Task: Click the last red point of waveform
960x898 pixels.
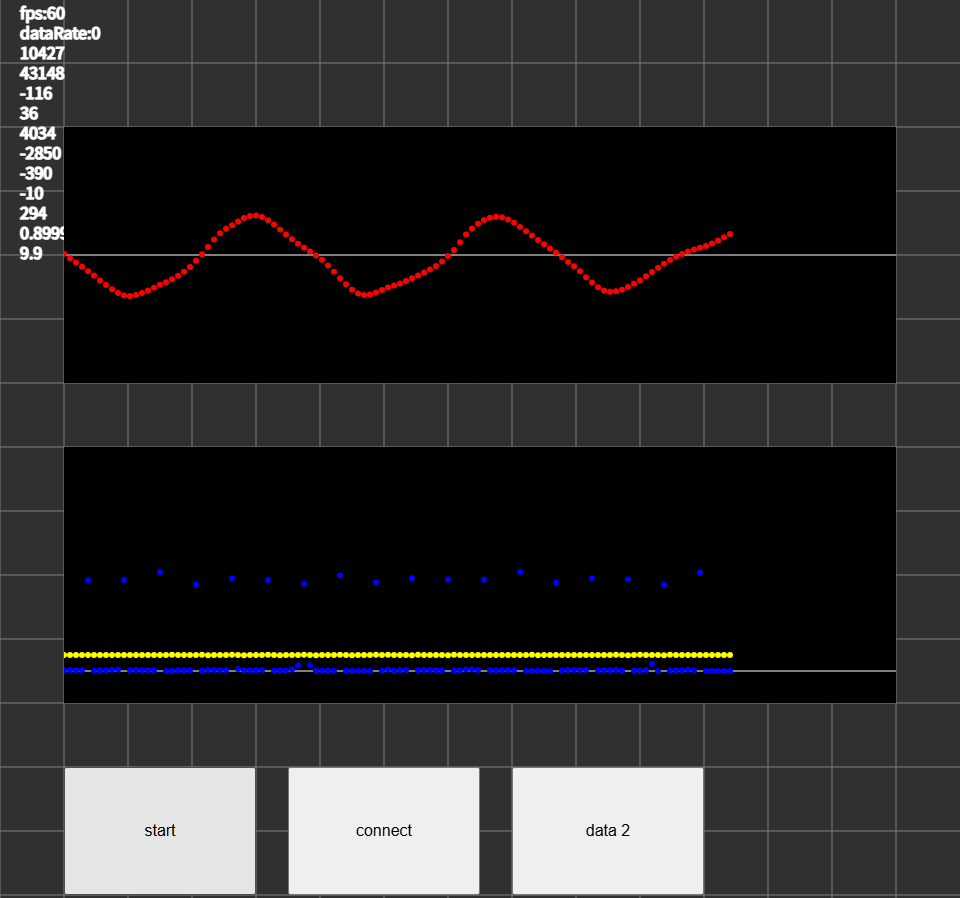Action: (730, 234)
